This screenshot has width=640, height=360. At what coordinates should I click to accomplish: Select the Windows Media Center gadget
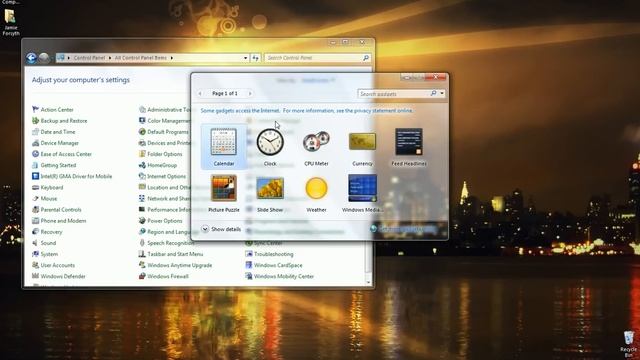coord(362,193)
